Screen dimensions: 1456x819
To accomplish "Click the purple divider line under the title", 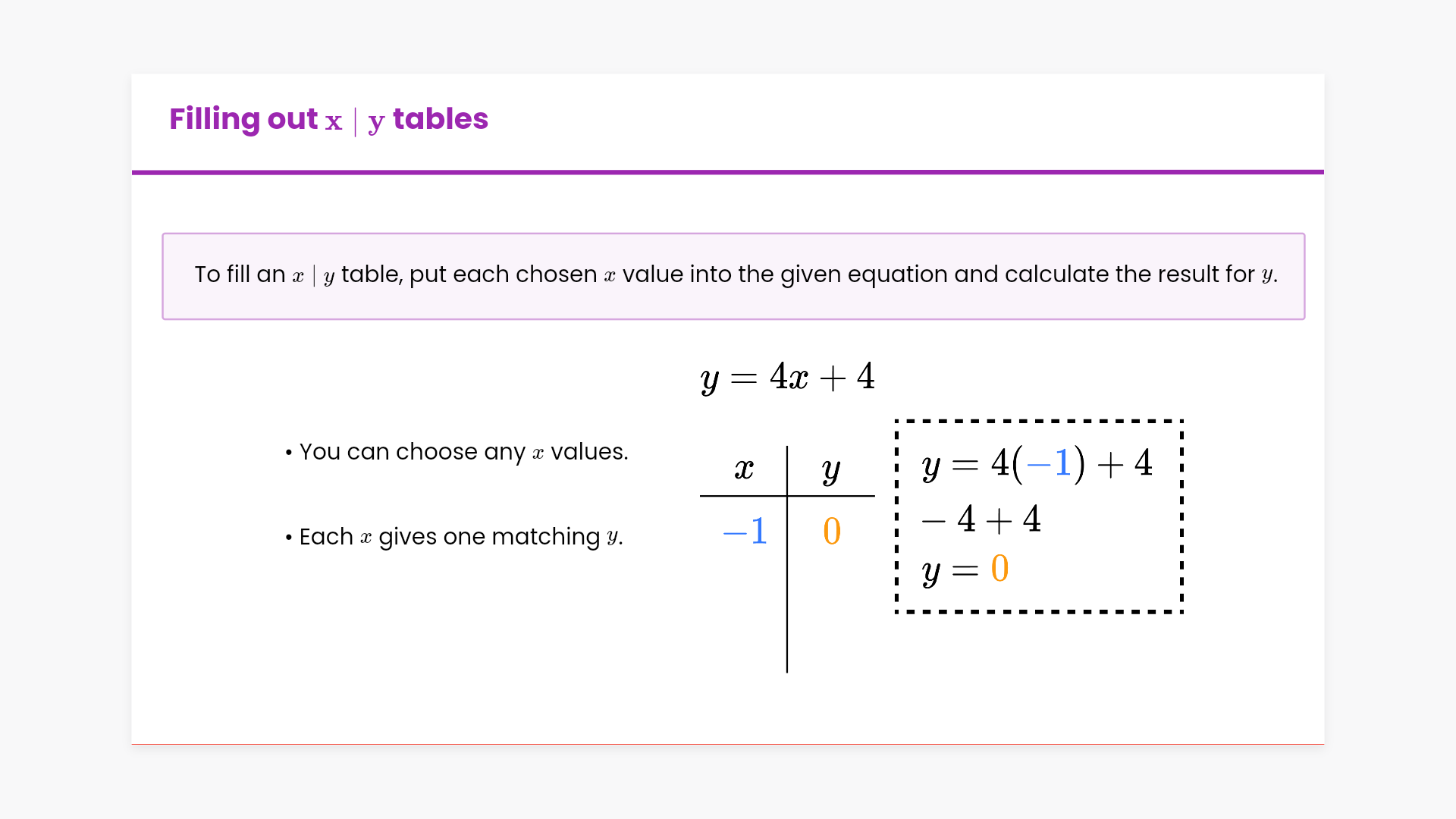I will pyautogui.click(x=728, y=172).
